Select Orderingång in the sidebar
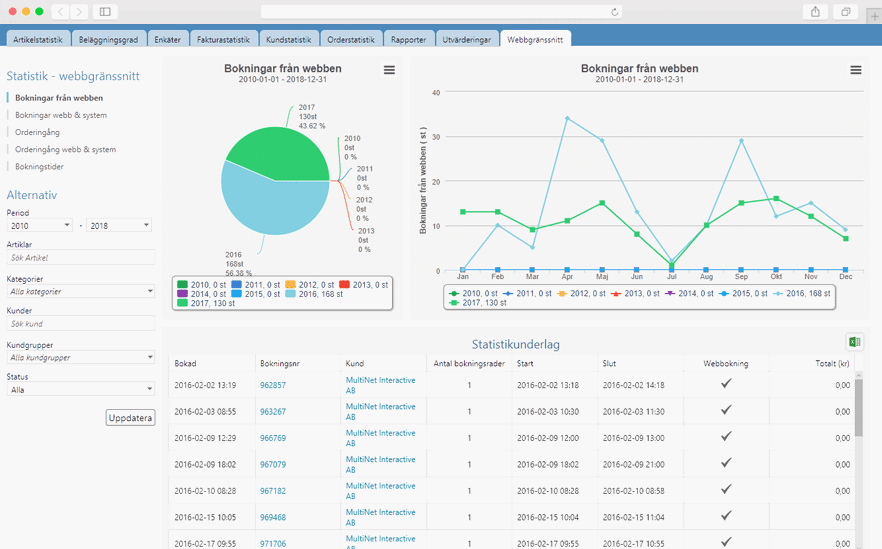882x549 pixels. pos(37,132)
